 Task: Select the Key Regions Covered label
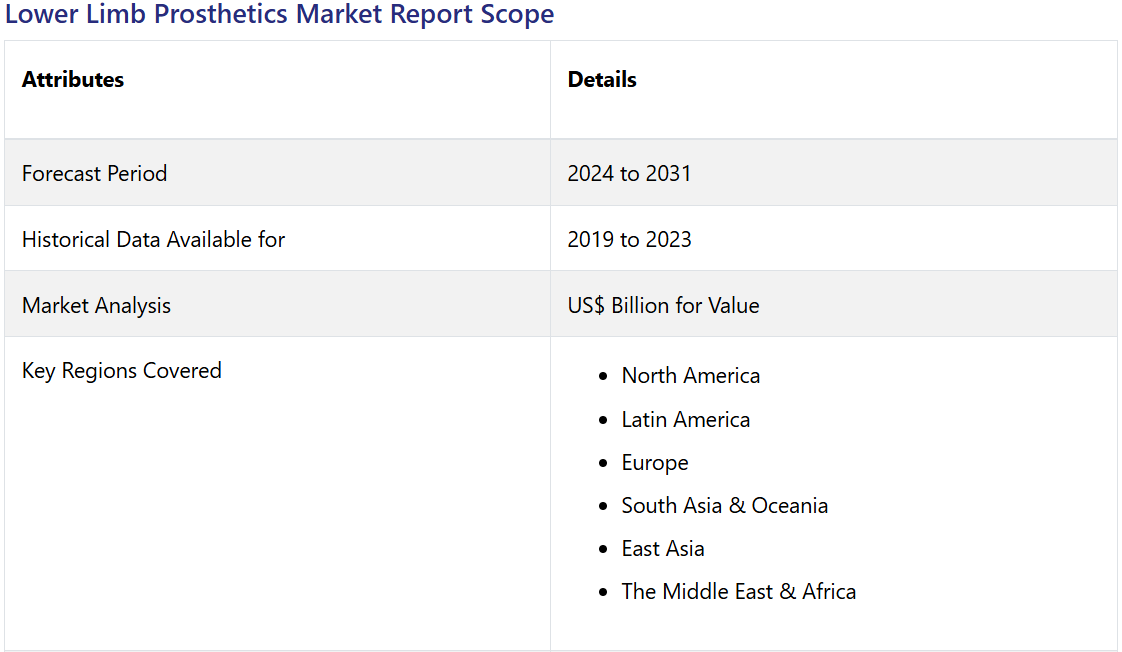(x=122, y=371)
